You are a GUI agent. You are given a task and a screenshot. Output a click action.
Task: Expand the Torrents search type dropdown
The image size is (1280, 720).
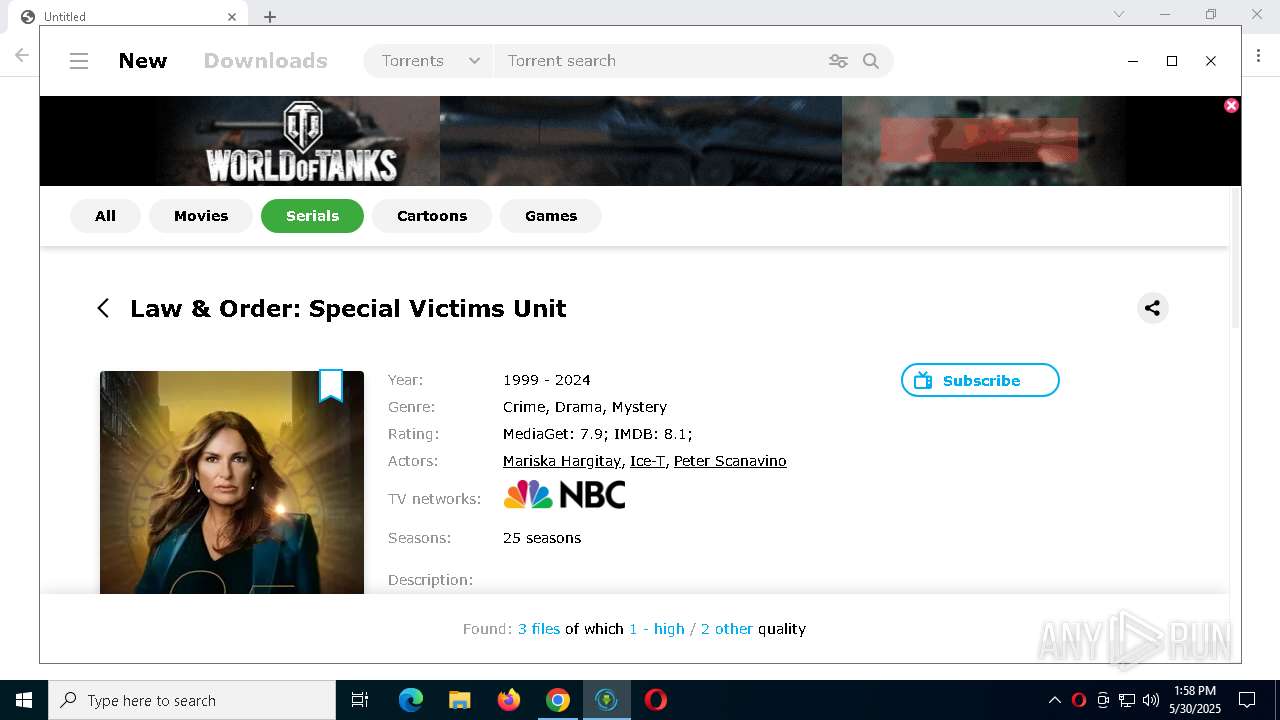click(x=429, y=61)
